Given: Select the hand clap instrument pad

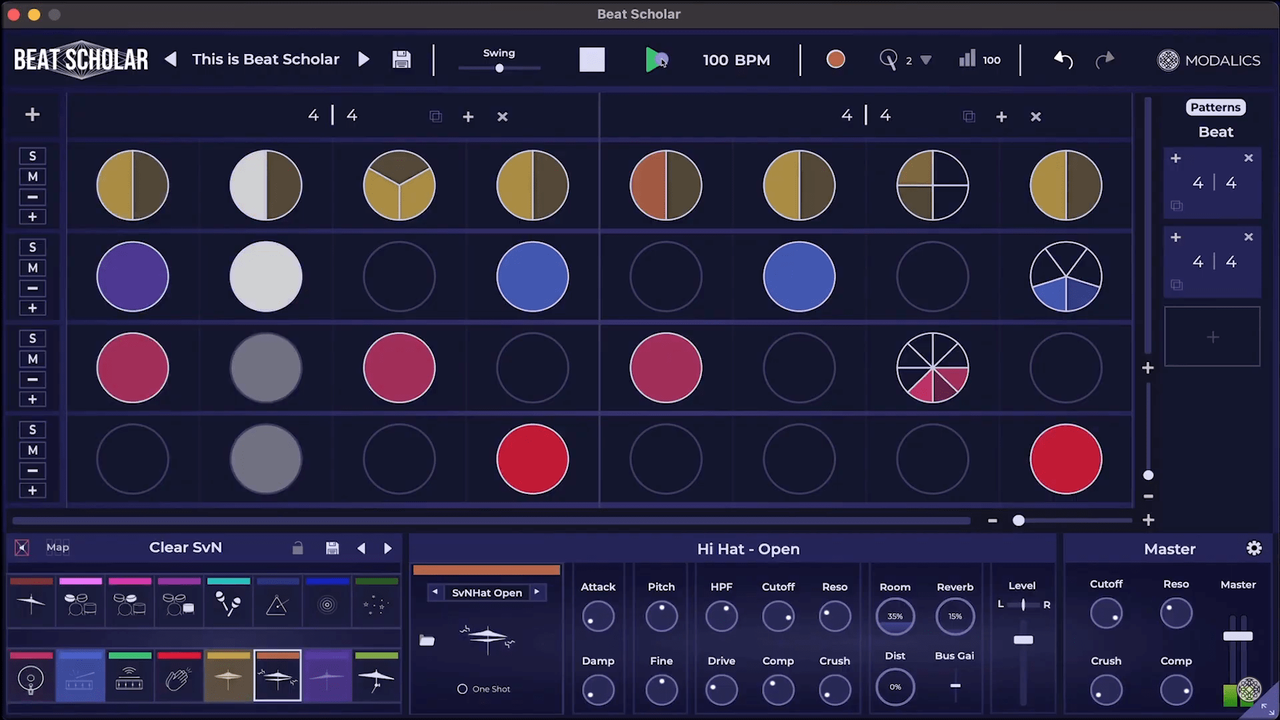Looking at the screenshot, I should [x=178, y=676].
